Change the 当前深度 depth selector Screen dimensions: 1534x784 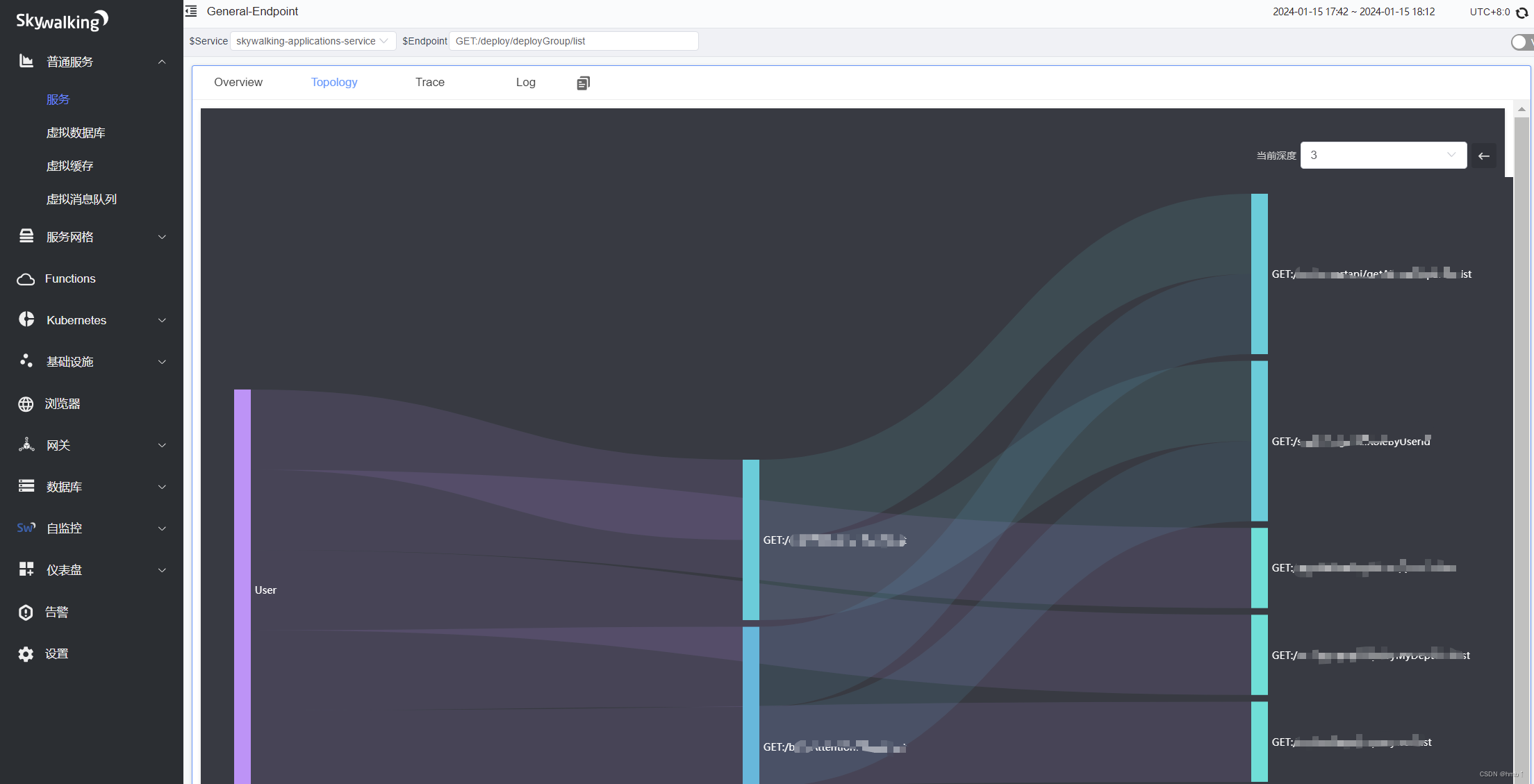pos(1383,155)
